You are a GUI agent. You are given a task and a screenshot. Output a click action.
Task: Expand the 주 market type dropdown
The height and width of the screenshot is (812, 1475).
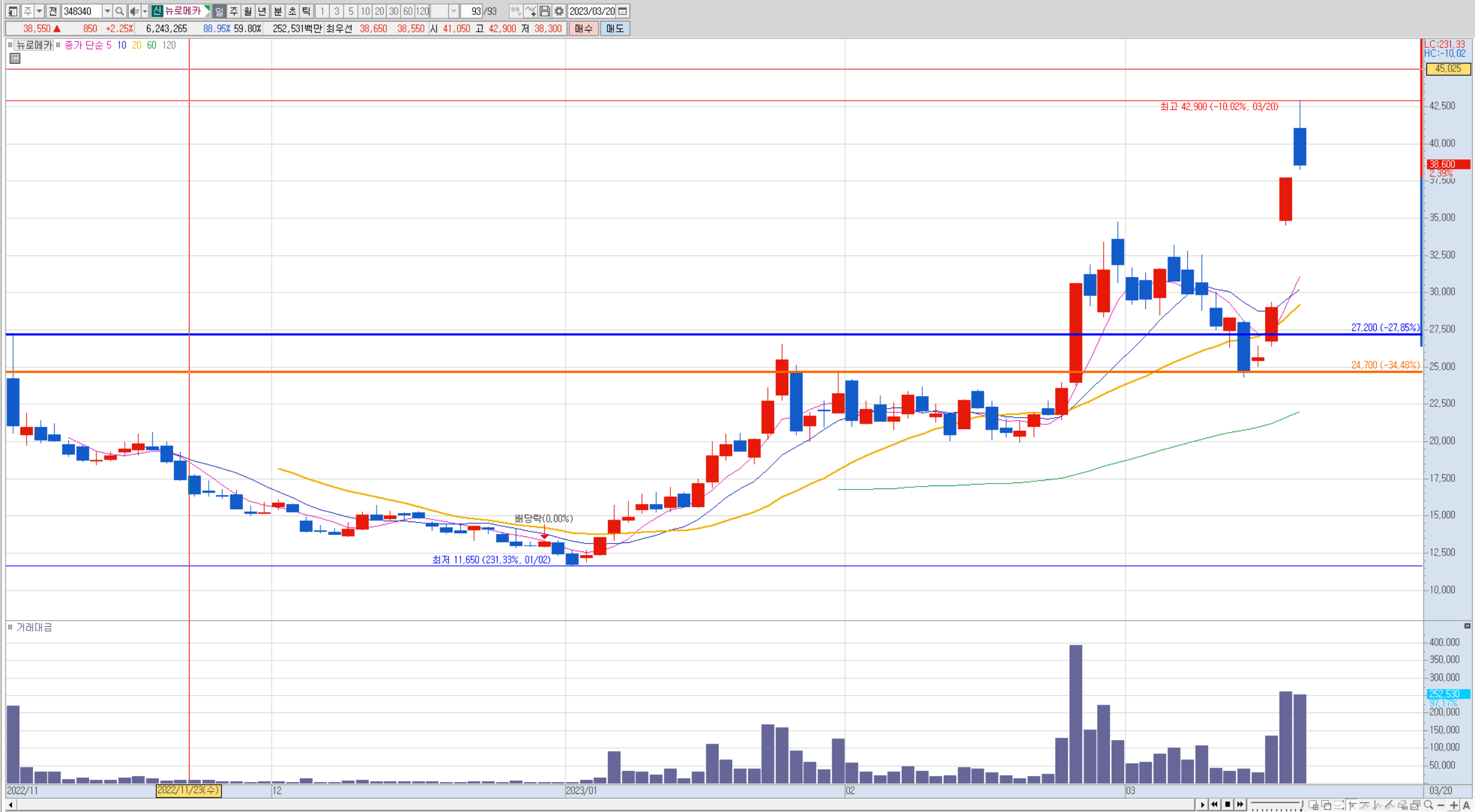tap(39, 11)
